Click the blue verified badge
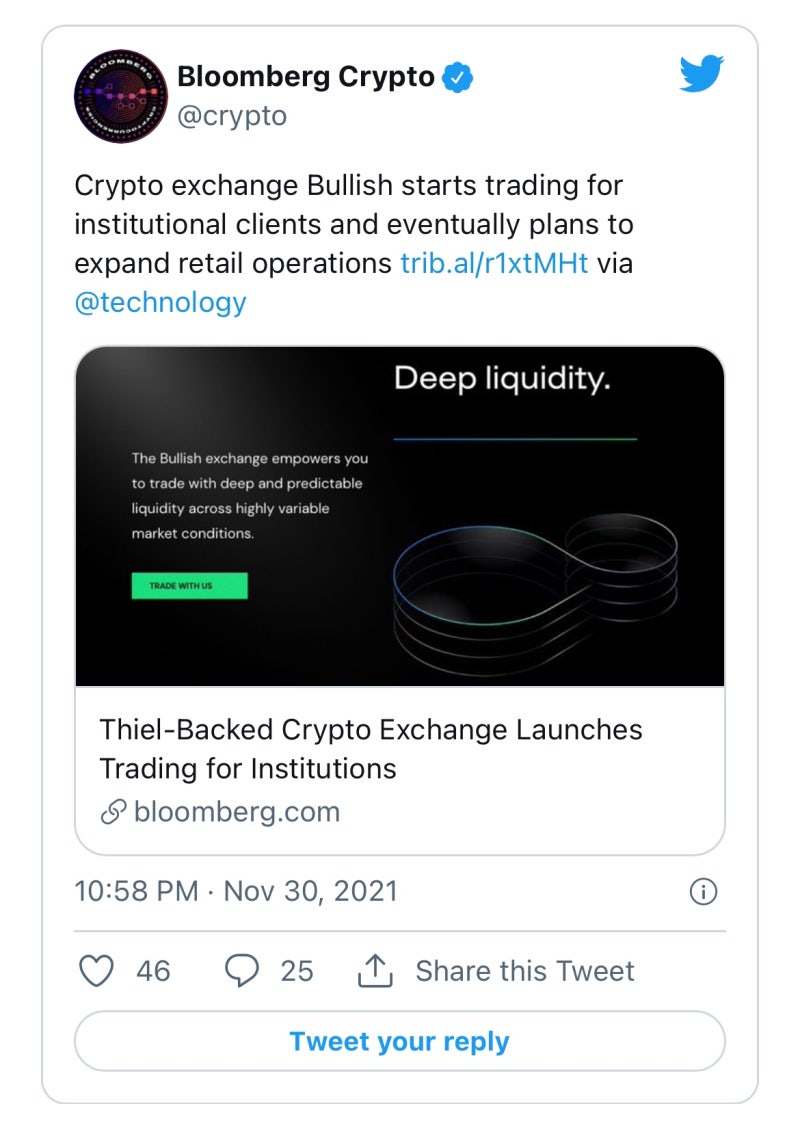This screenshot has height=1121, width=800. [459, 77]
